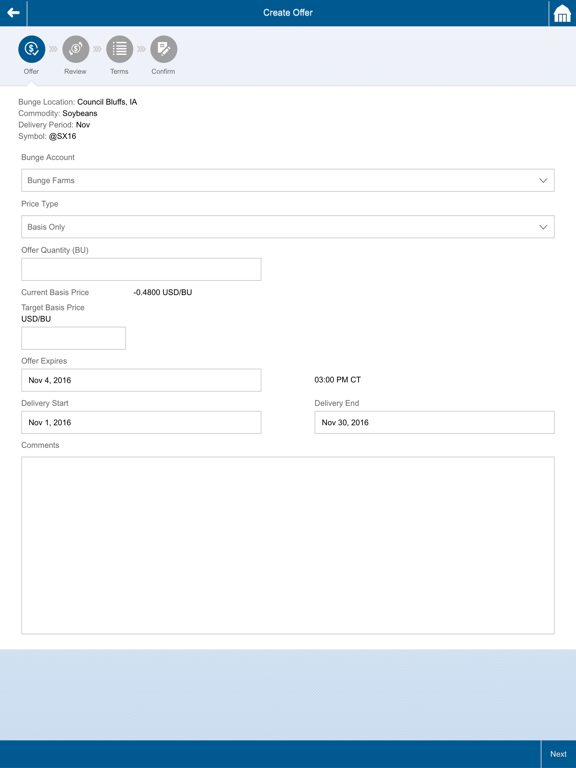This screenshot has width=576, height=768.
Task: Go back using the left arrow icon
Action: coord(13,13)
